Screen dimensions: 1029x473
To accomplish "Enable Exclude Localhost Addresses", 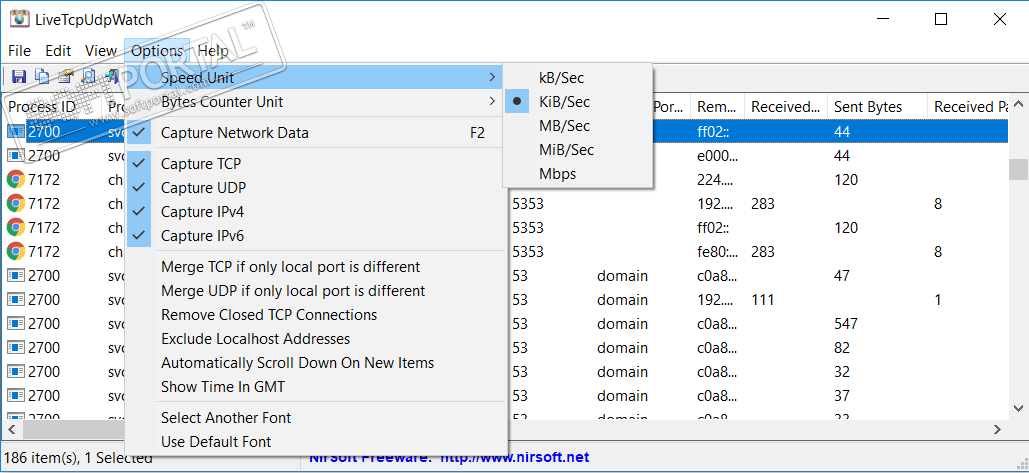I will tap(316, 339).
